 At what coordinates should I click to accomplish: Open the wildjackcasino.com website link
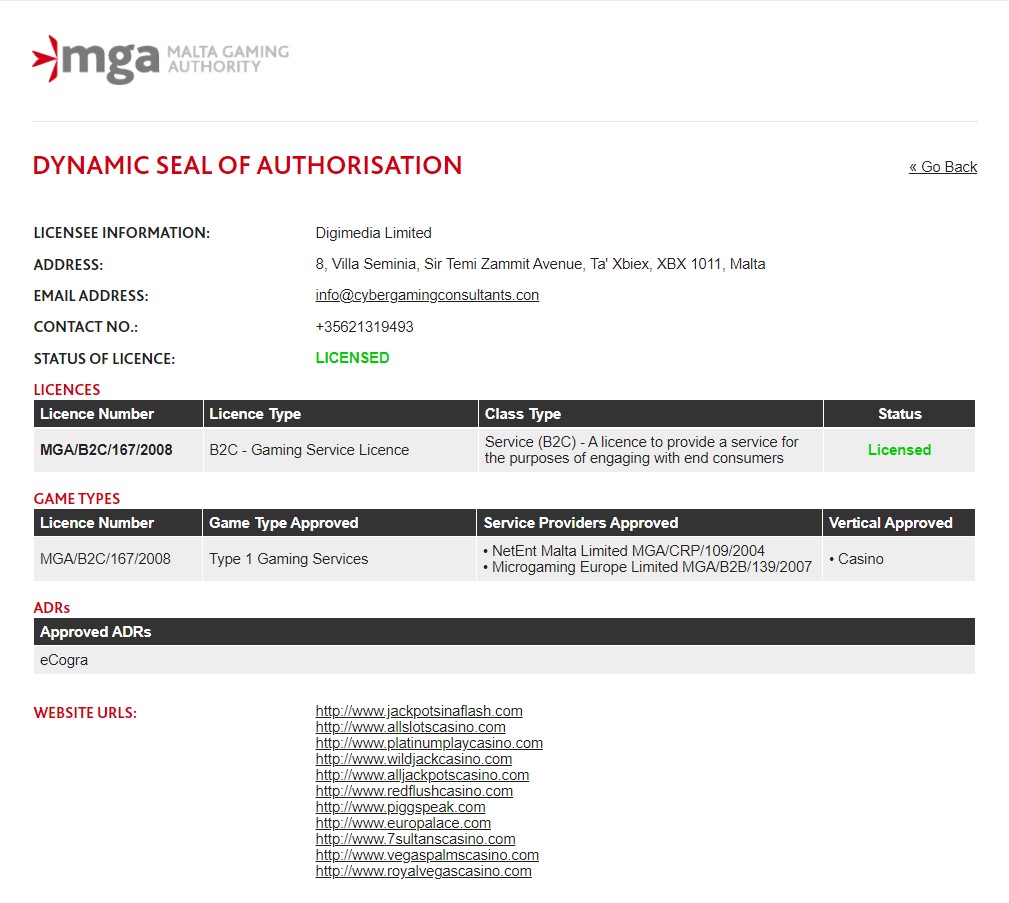point(414,759)
